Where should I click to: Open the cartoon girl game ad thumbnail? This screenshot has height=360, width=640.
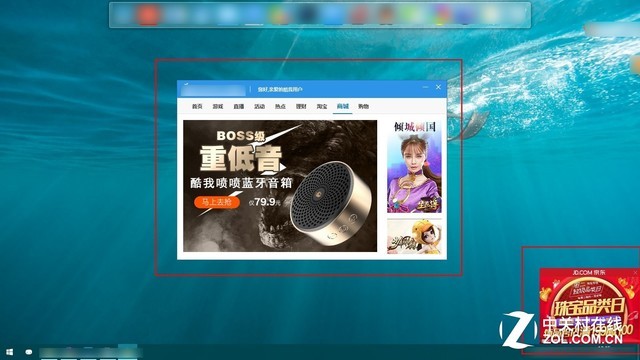click(414, 236)
